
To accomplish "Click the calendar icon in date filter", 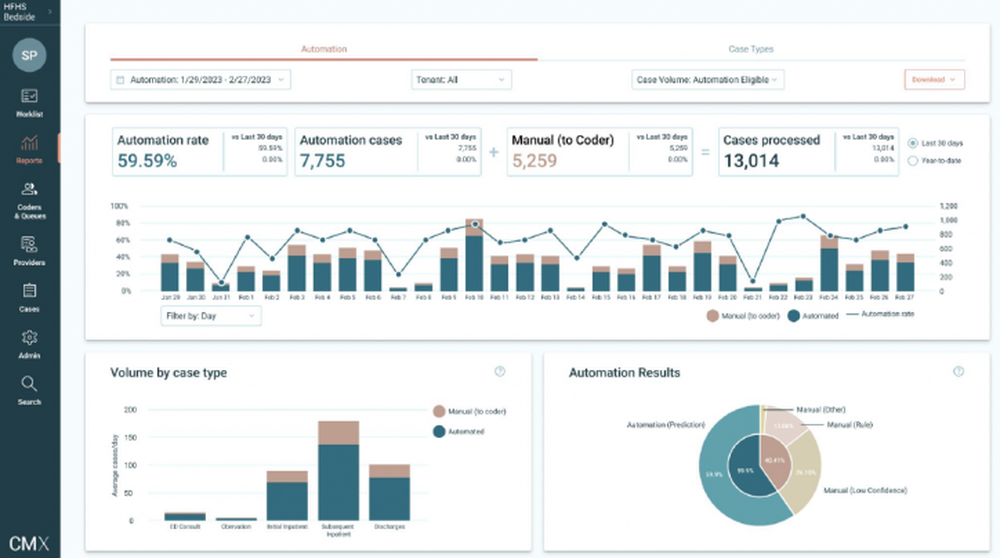I will [120, 80].
